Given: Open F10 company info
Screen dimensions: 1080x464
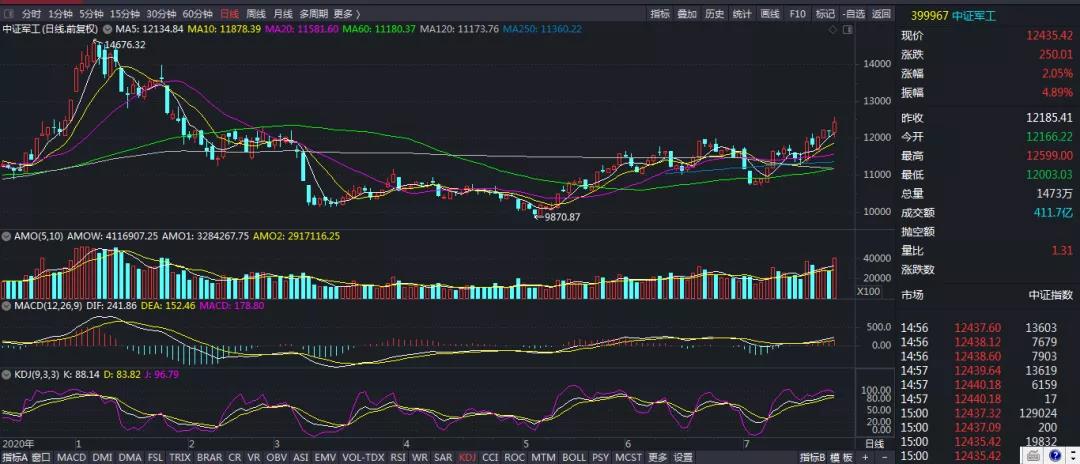Looking at the screenshot, I should (798, 14).
